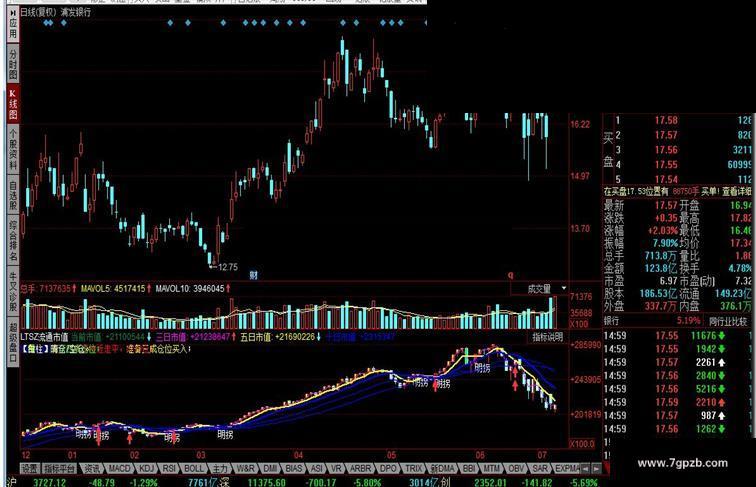Click the 指标说明 button
The image size is (756, 487).
(548, 337)
